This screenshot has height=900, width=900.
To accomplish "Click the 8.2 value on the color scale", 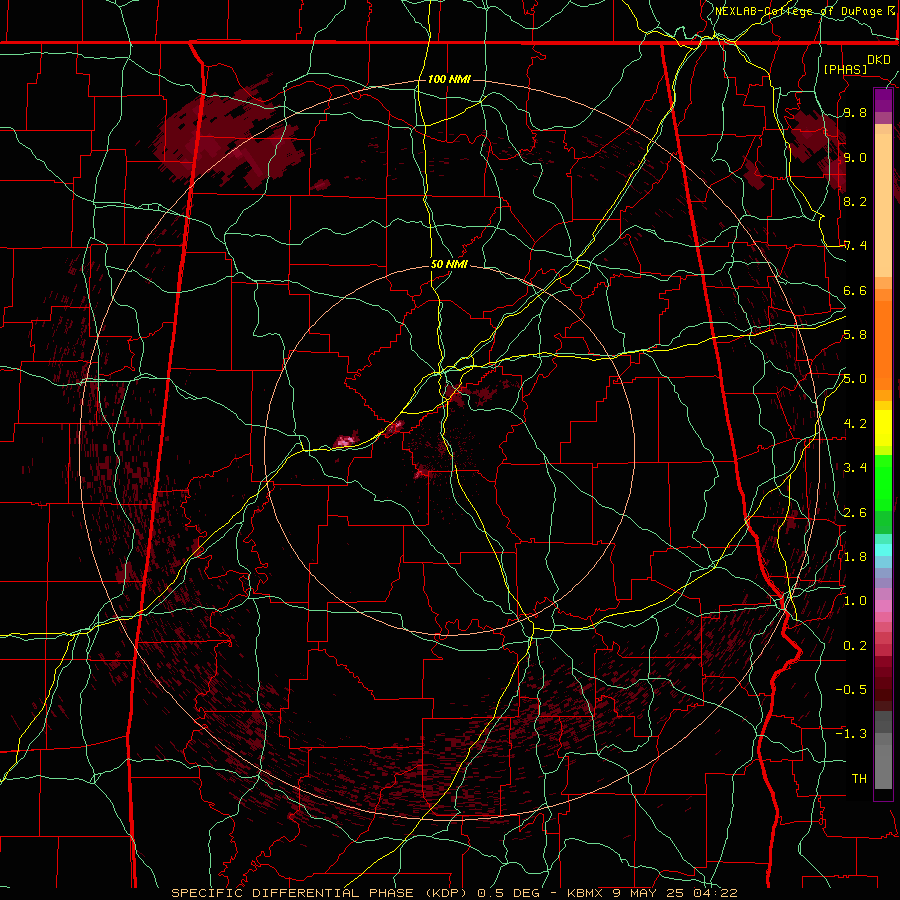I will pos(855,201).
